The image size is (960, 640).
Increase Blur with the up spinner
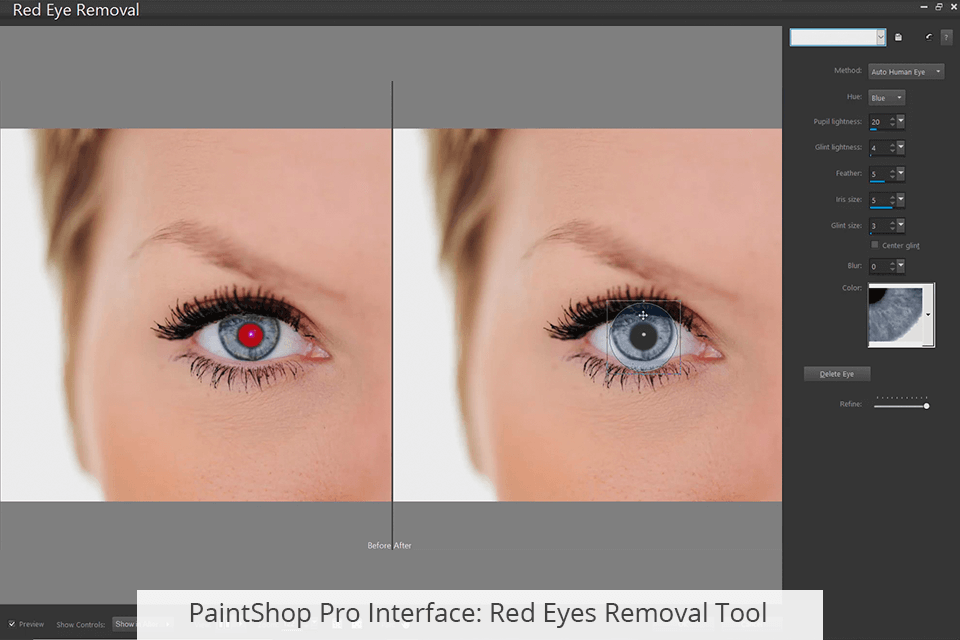click(x=893, y=263)
